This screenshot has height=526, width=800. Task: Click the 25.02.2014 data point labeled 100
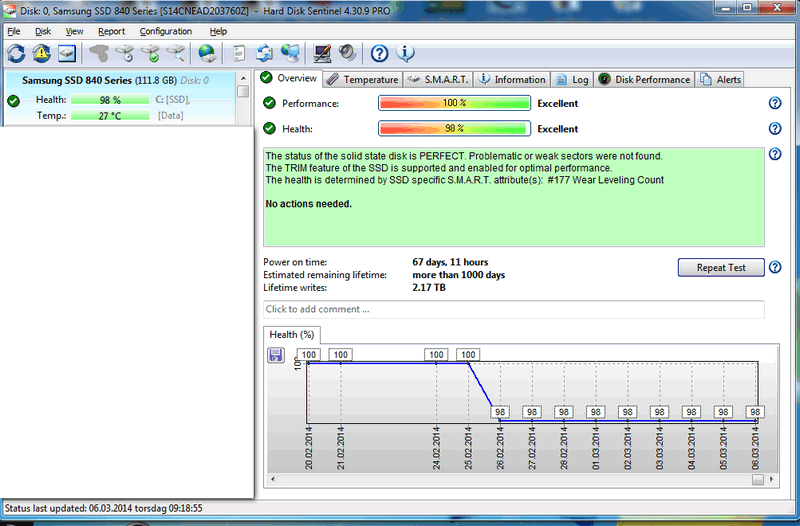468,355
